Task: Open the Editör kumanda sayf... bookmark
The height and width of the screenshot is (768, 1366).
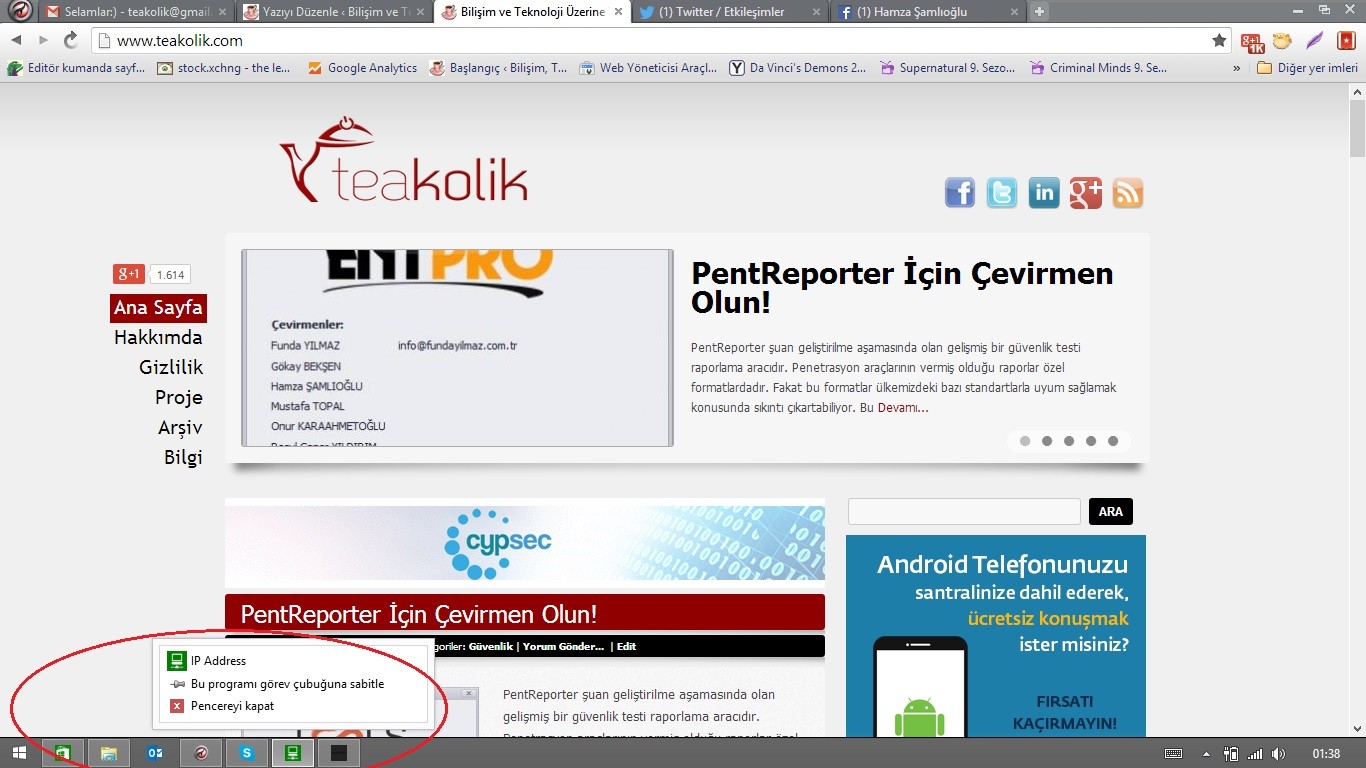Action: [75, 68]
